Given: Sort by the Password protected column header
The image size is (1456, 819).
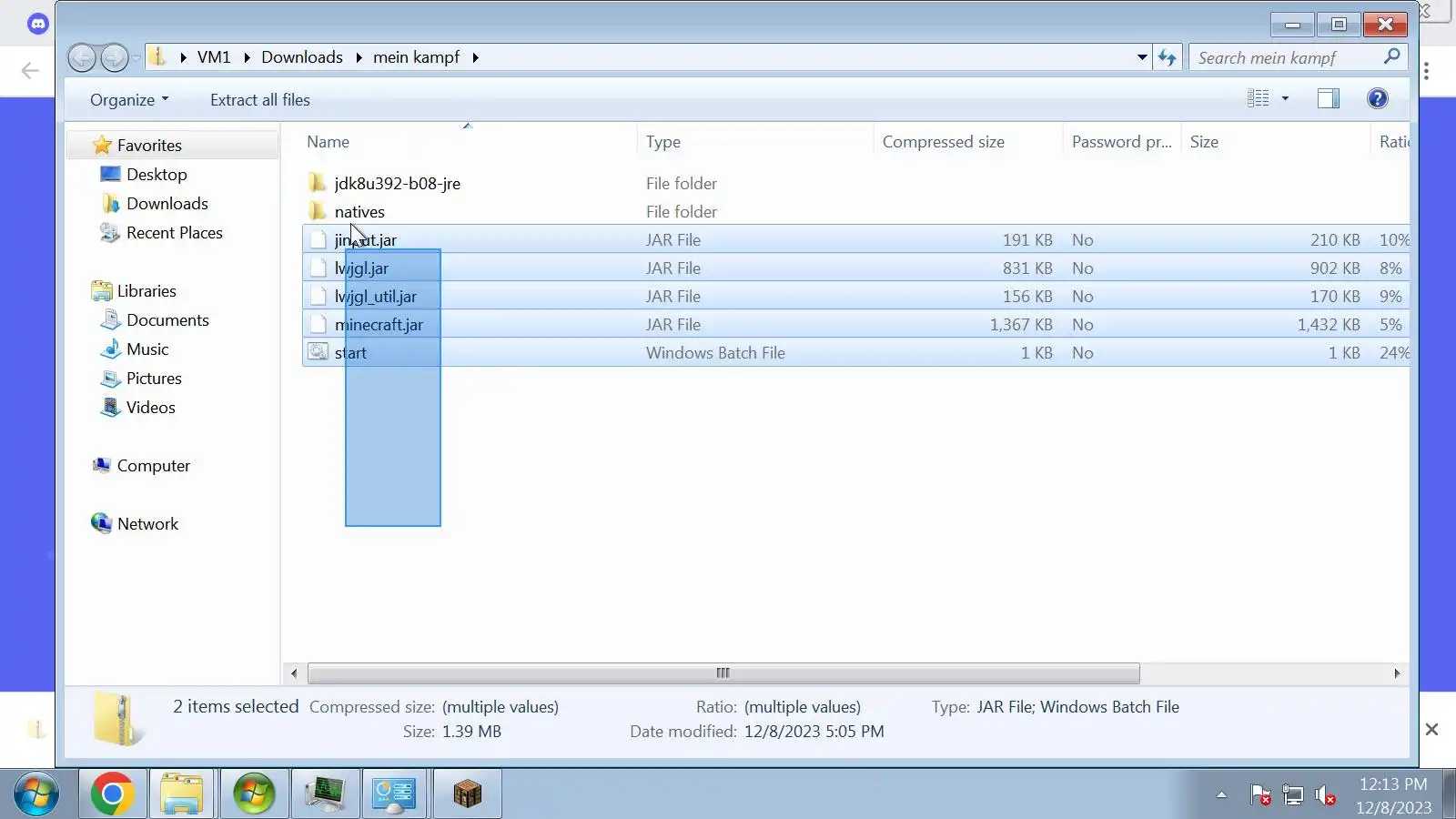Looking at the screenshot, I should click(x=1122, y=141).
